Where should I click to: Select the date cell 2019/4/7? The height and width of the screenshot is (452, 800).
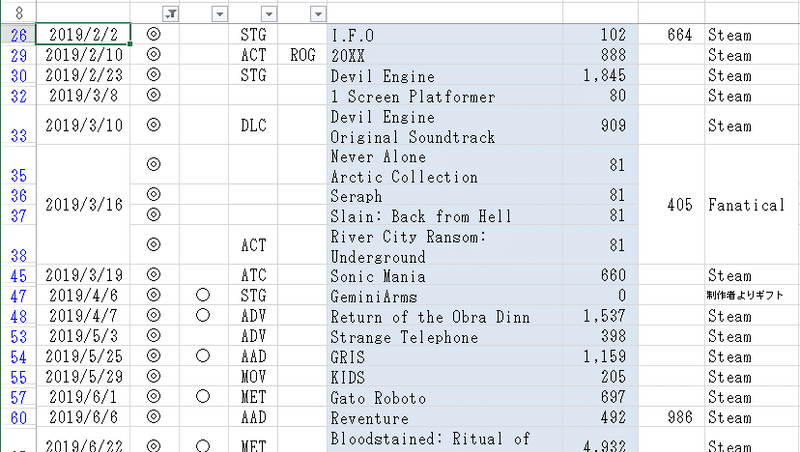click(x=83, y=316)
